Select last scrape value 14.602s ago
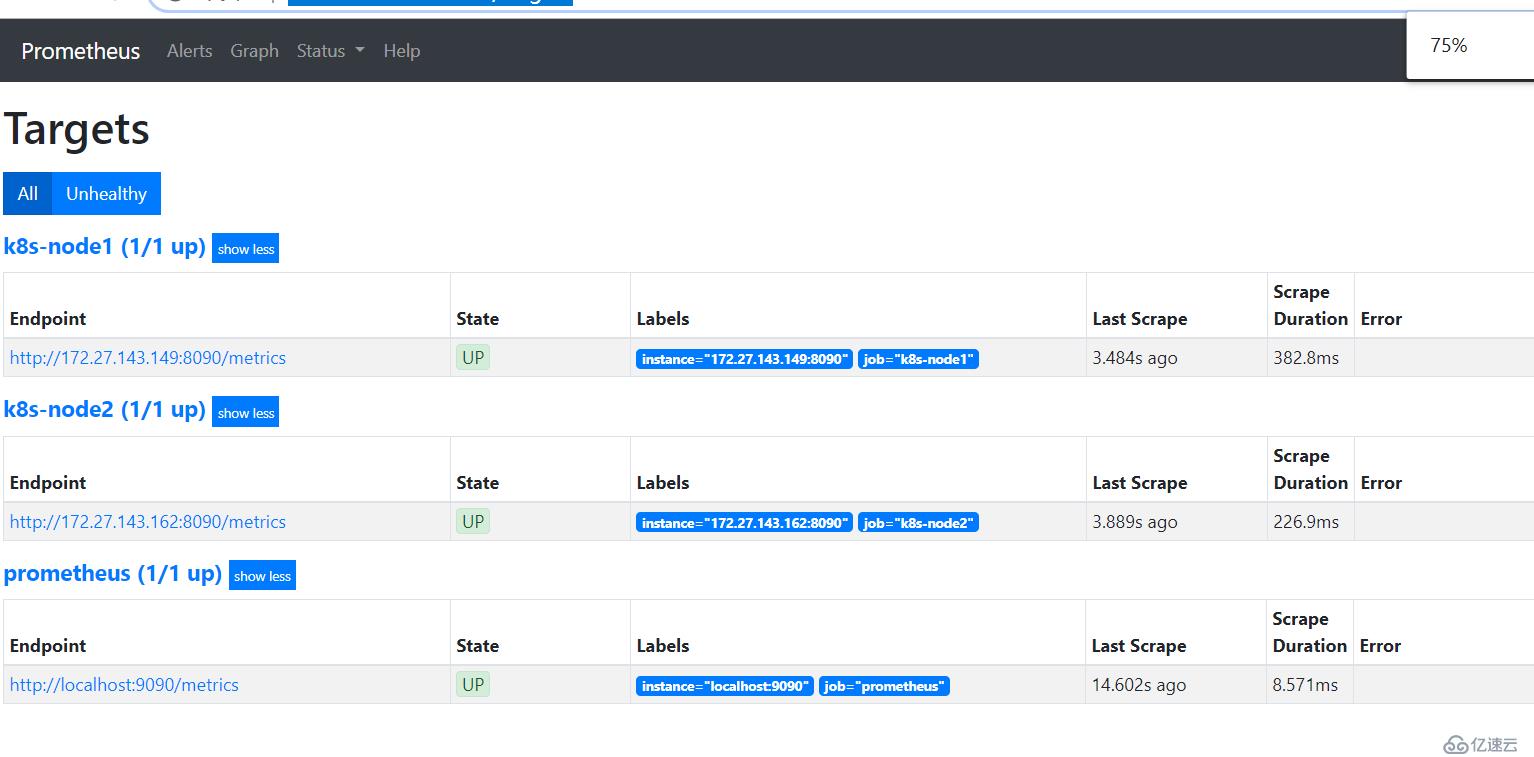The height and width of the screenshot is (757, 1534). coord(1139,685)
